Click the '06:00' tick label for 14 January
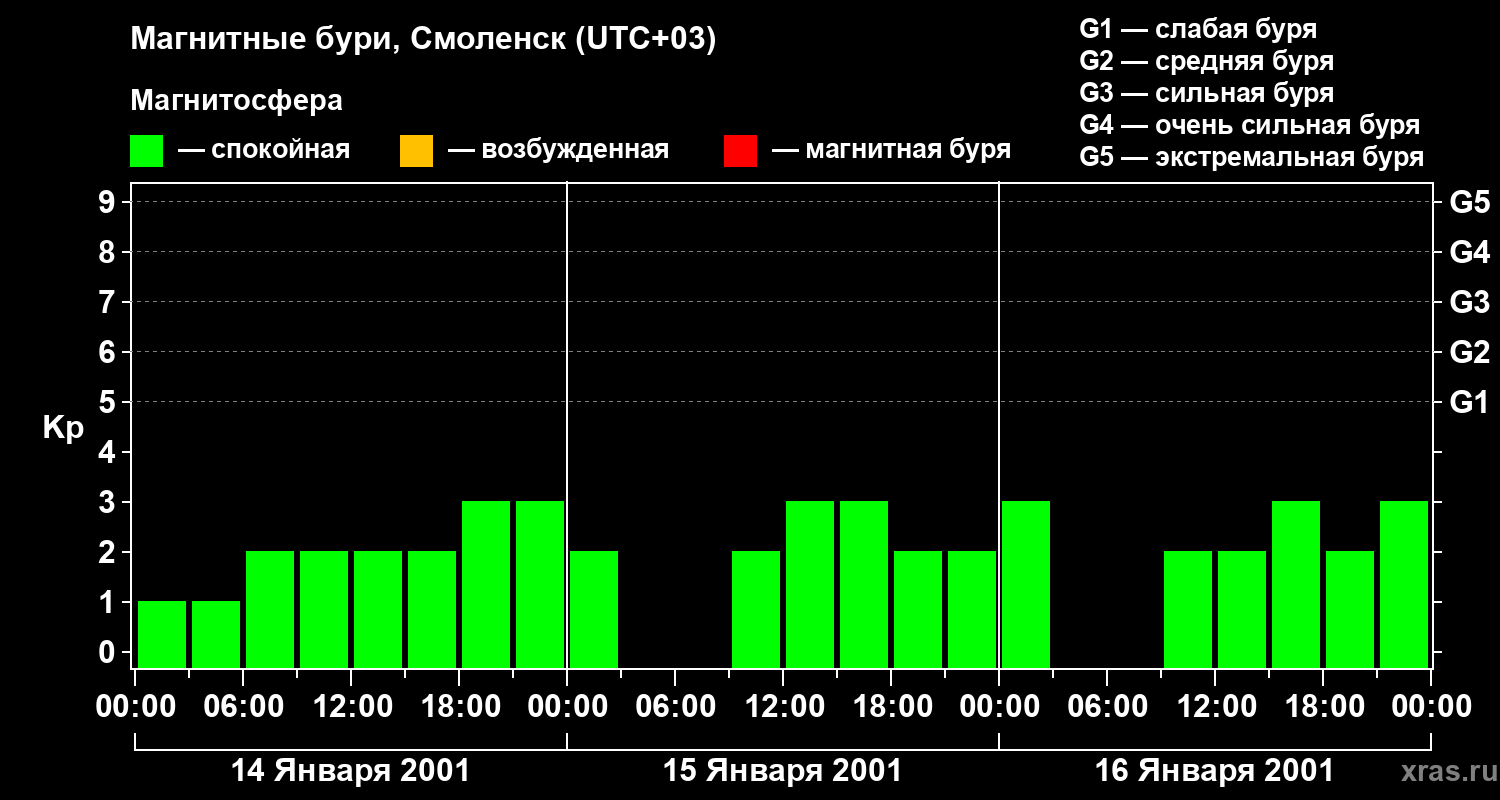 (x=243, y=707)
